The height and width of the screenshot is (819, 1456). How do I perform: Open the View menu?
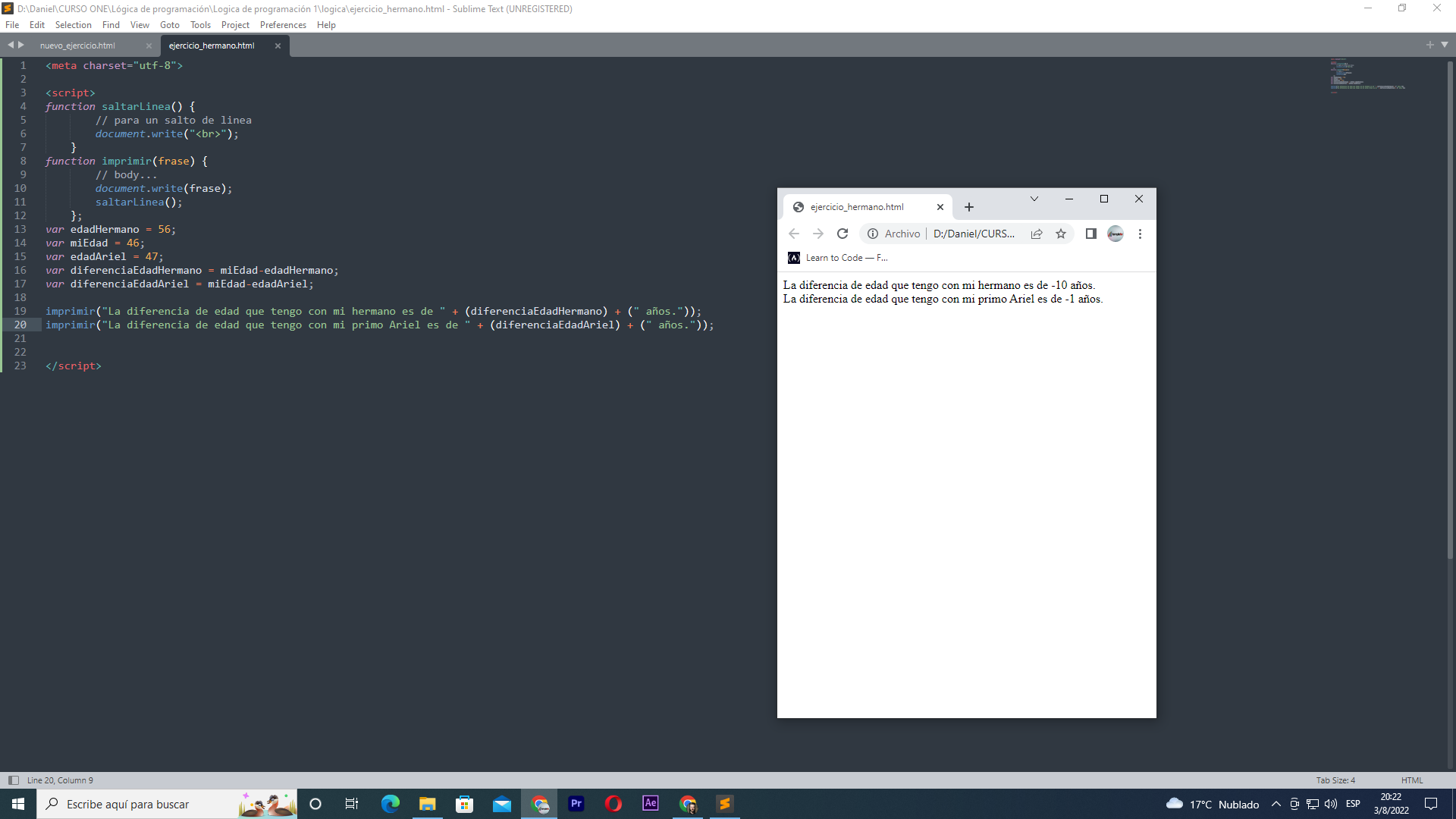pyautogui.click(x=140, y=25)
